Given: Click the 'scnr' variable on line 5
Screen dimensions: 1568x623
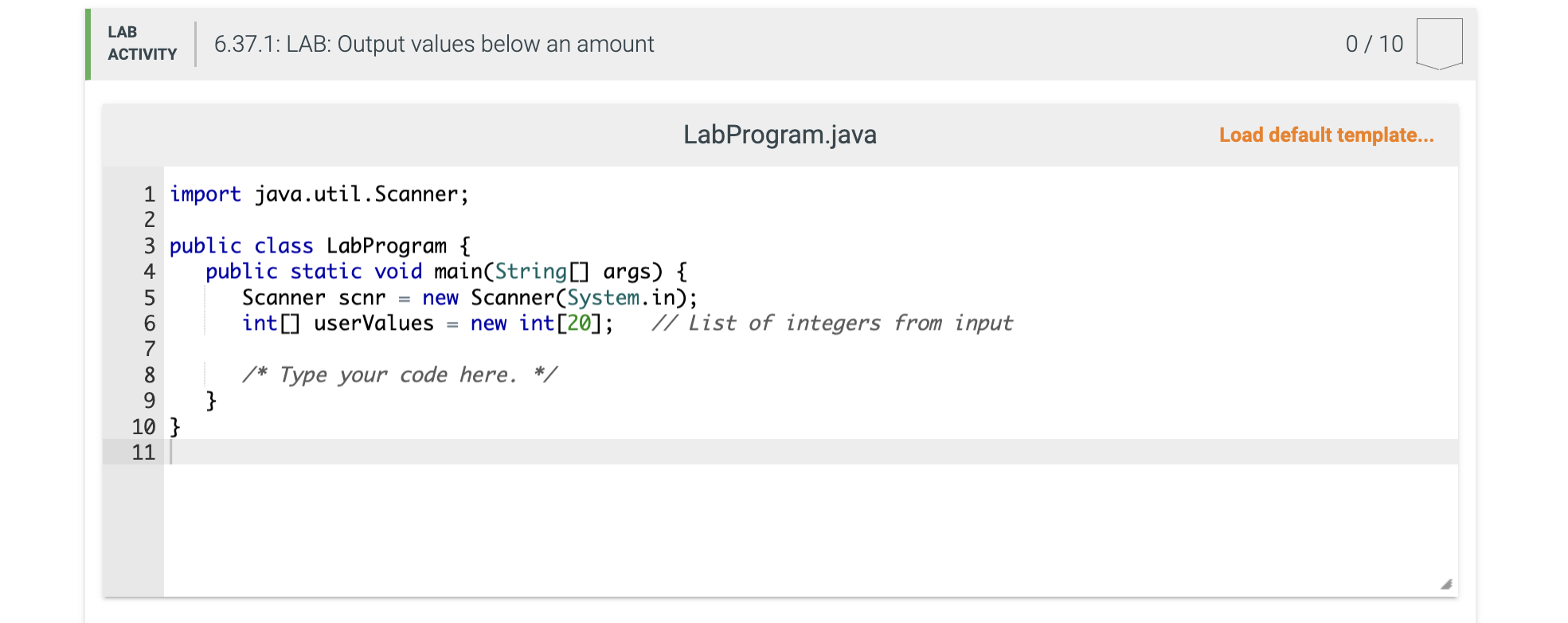Looking at the screenshot, I should 362,297.
